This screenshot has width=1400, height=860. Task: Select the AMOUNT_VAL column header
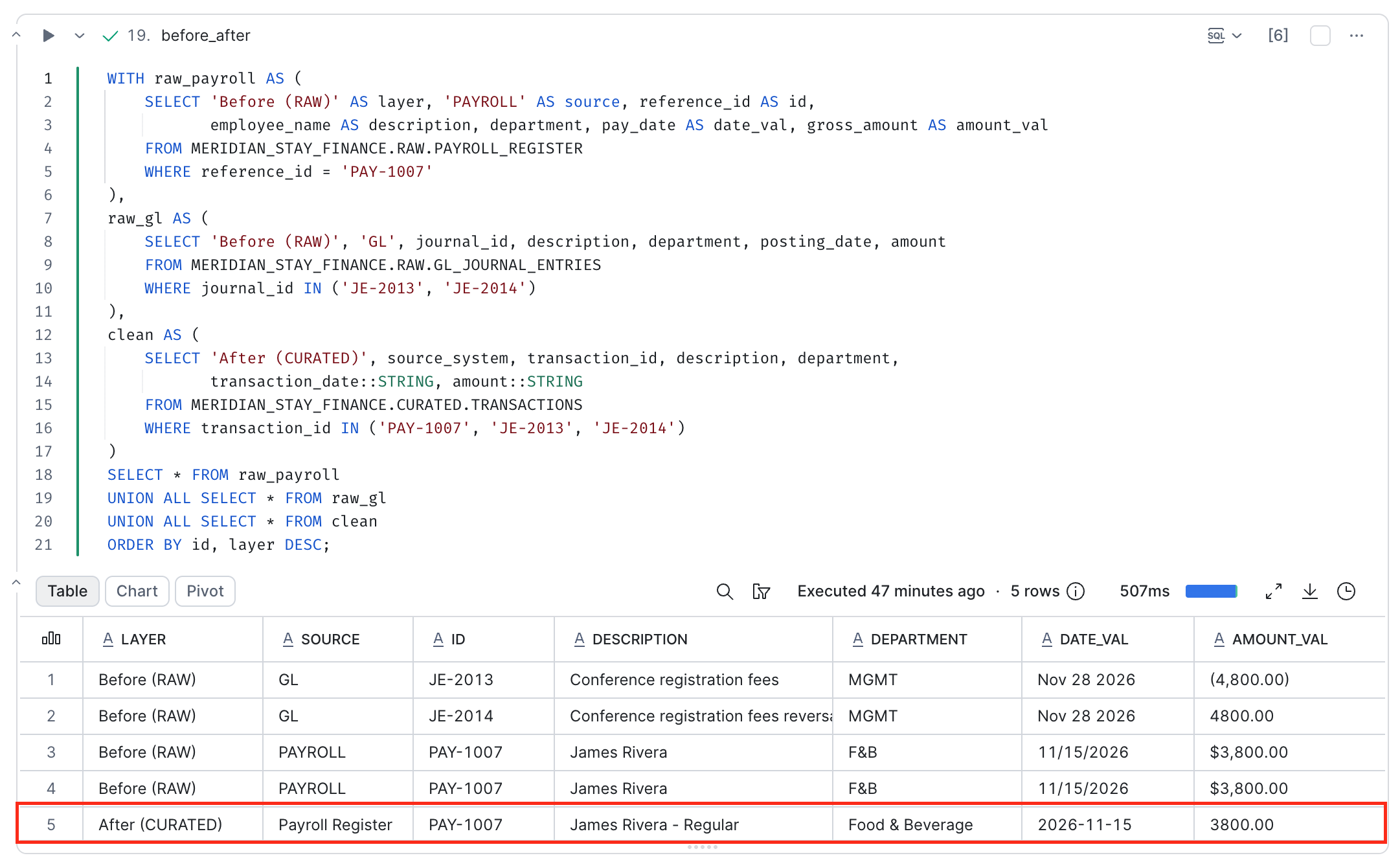click(1289, 639)
